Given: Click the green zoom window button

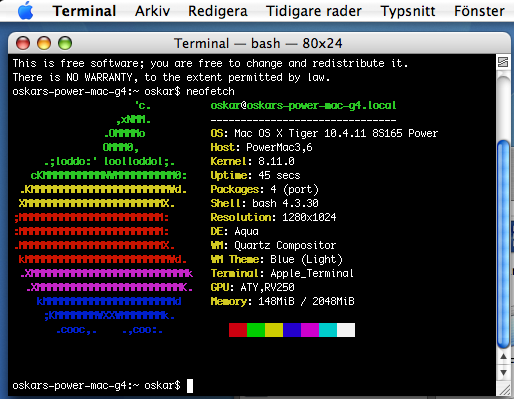Looking at the screenshot, I should (x=65, y=43).
